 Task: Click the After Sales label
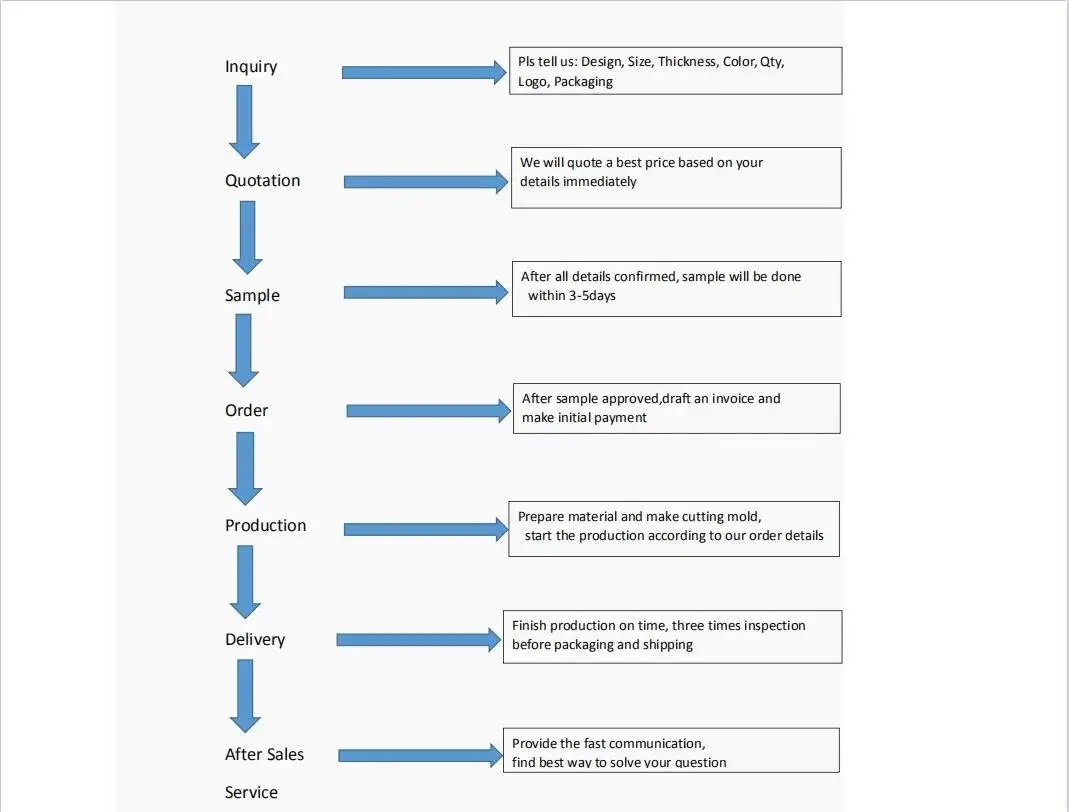coord(264,755)
